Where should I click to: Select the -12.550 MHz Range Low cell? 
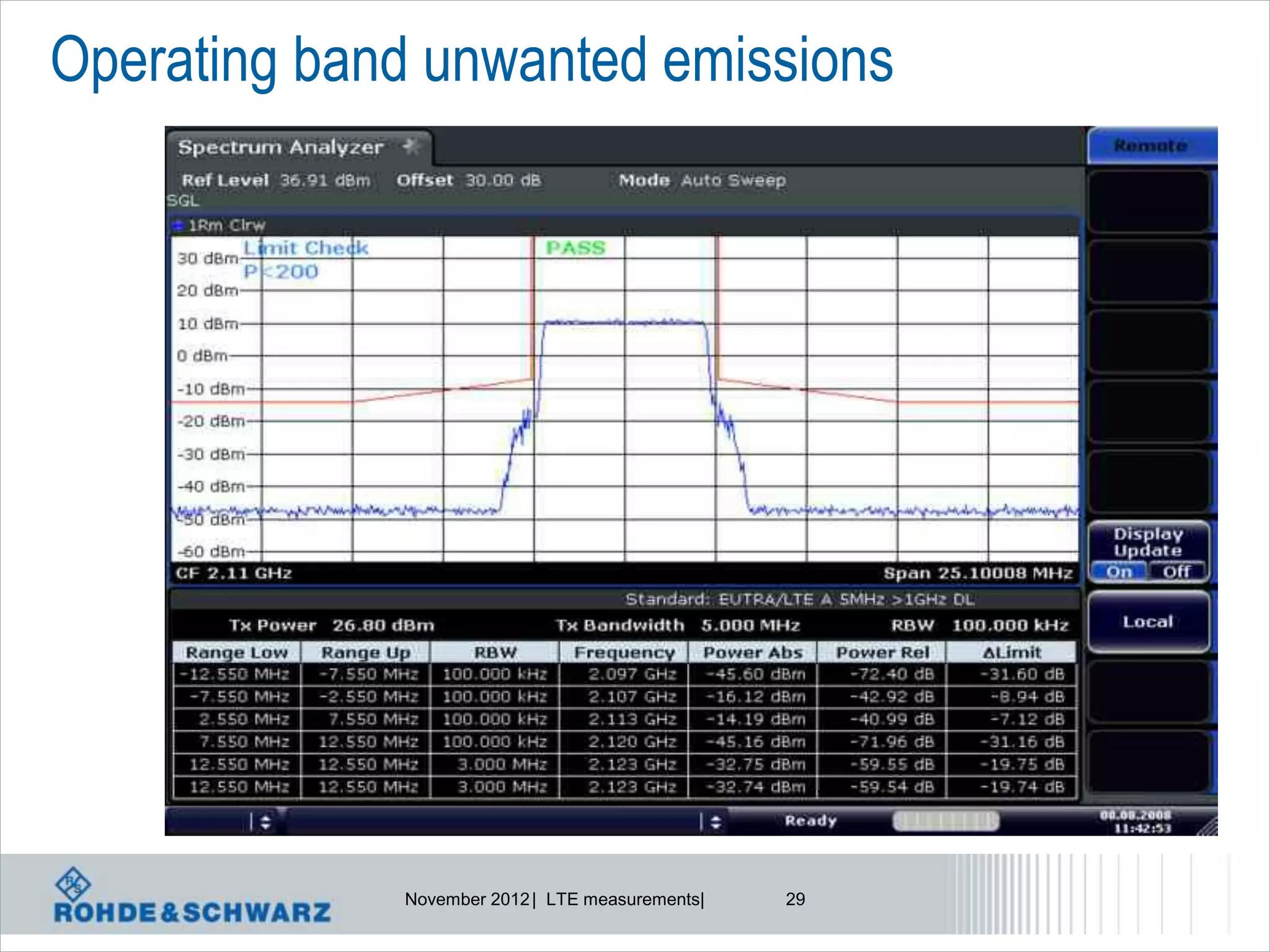coord(237,674)
